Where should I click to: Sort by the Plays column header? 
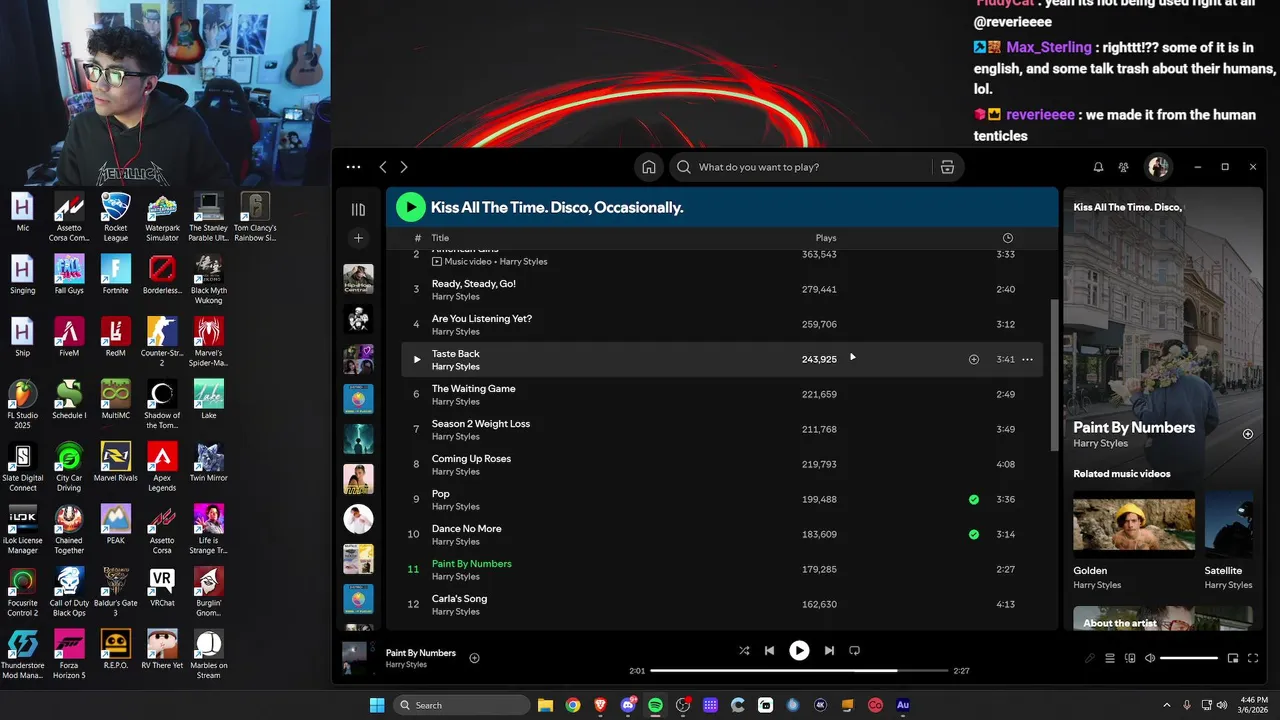coord(826,238)
